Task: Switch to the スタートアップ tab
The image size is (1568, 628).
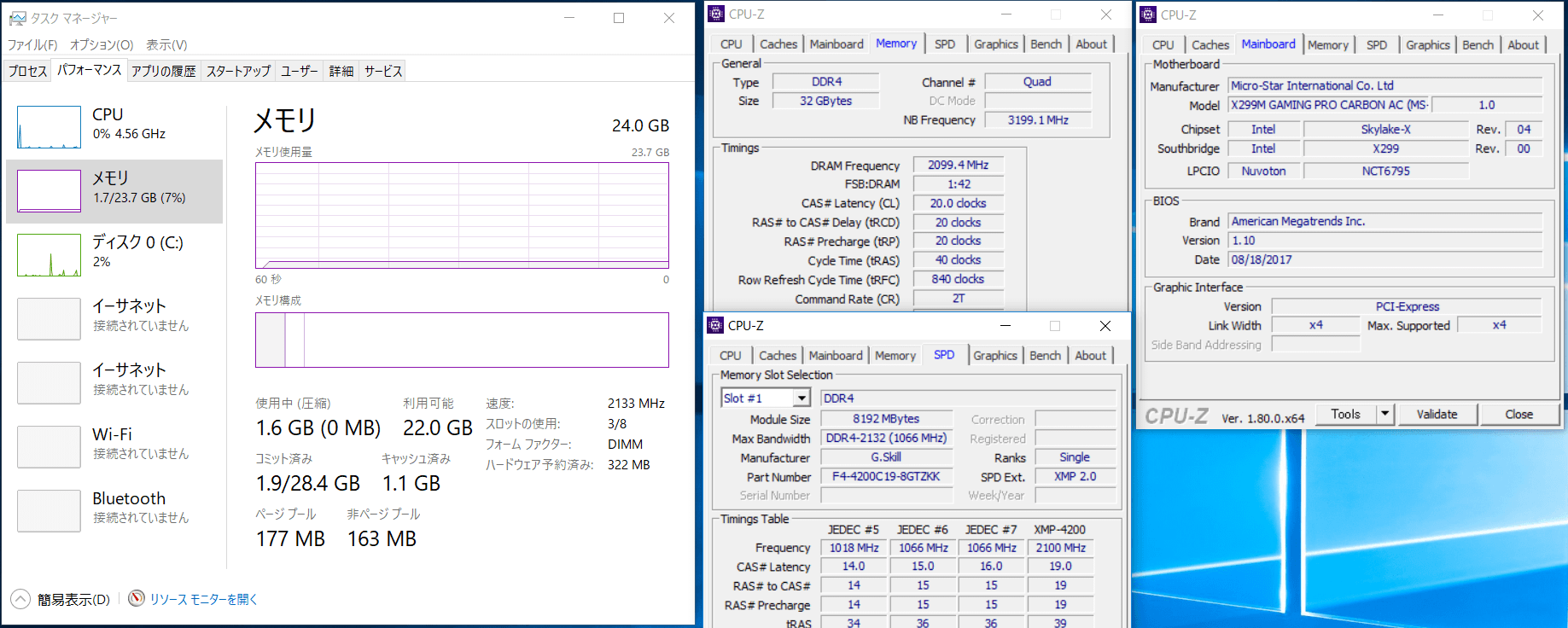Action: tap(238, 71)
